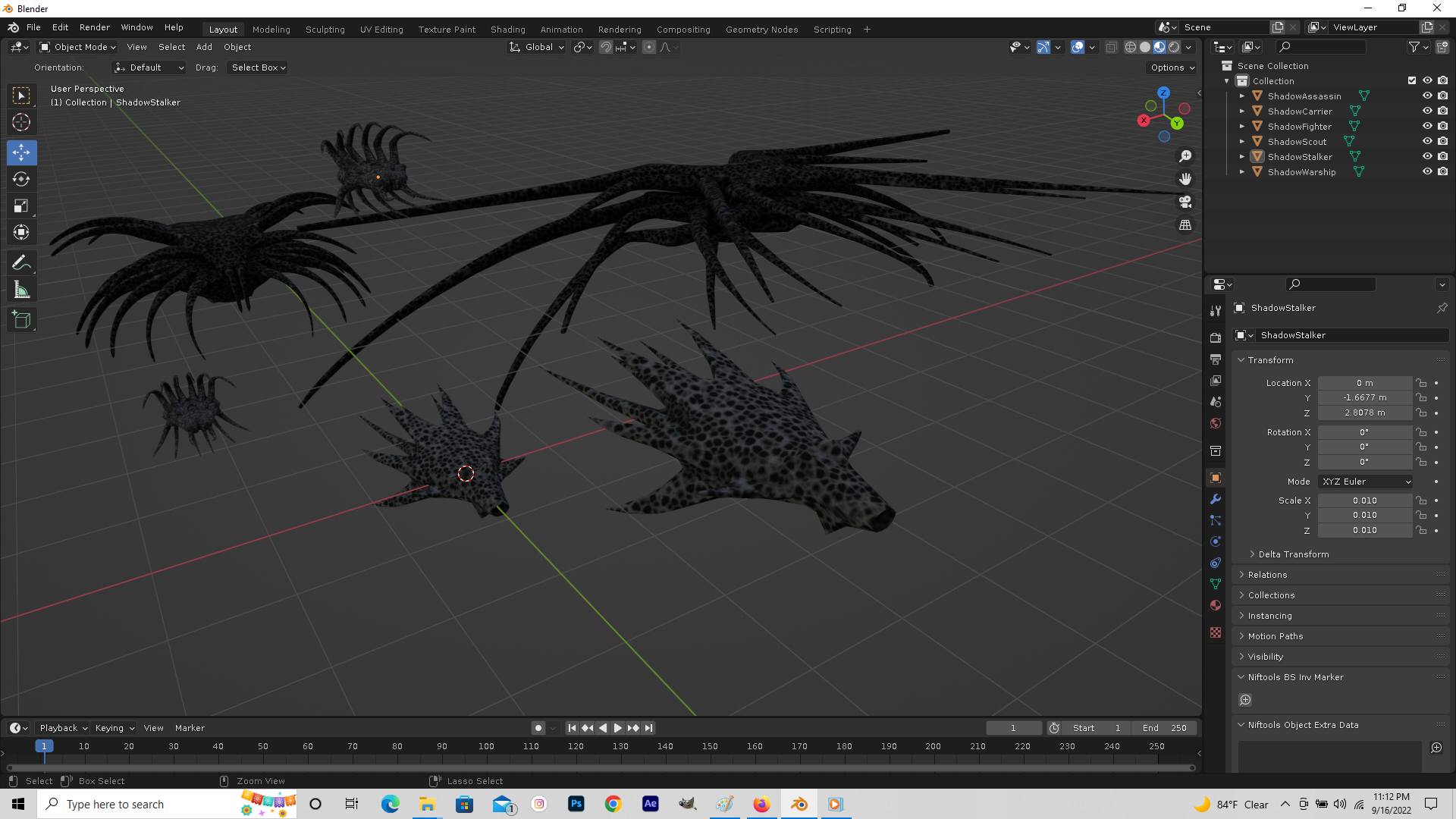The image size is (1456, 819).
Task: Click Play Animation button in timeline
Action: tap(617, 728)
